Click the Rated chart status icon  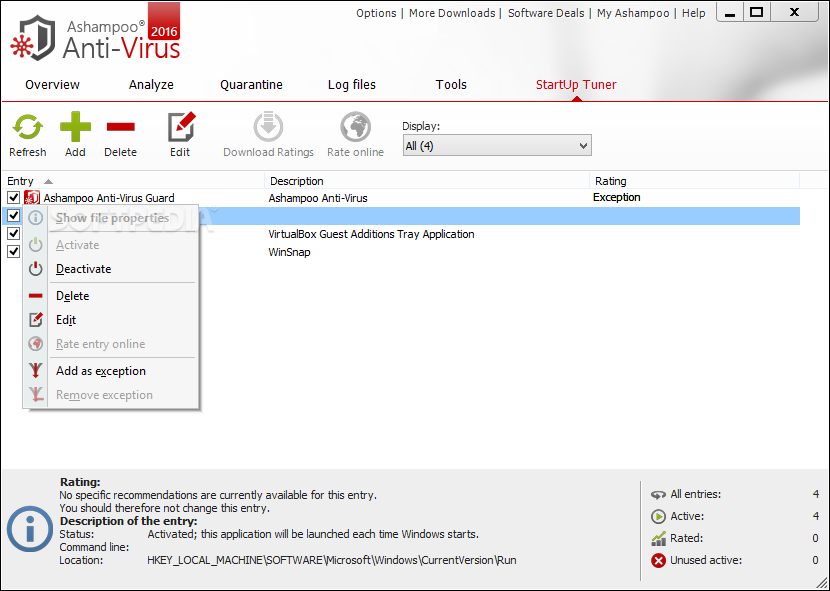click(658, 539)
